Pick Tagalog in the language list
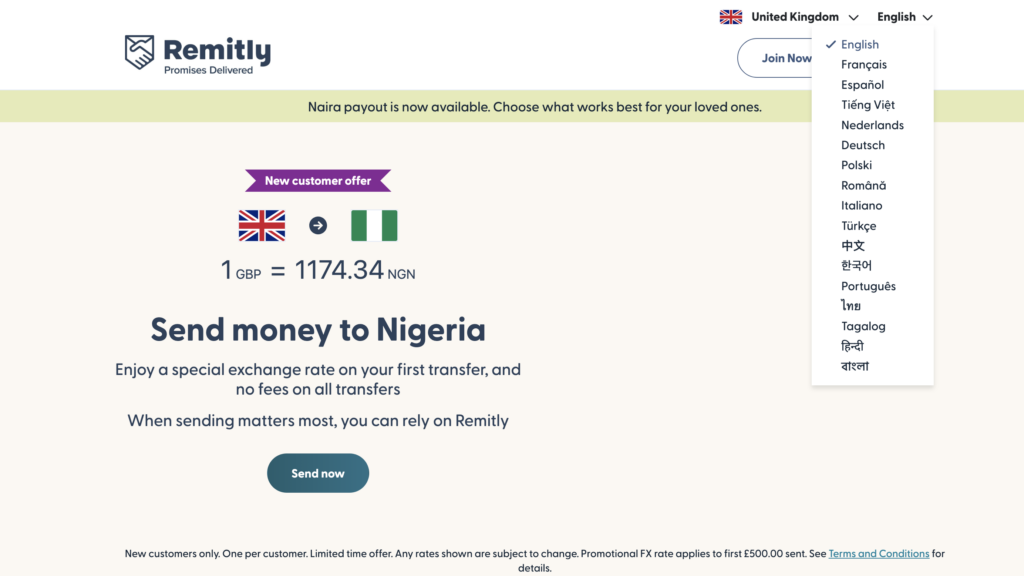The width and height of the screenshot is (1024, 576). [x=863, y=326]
